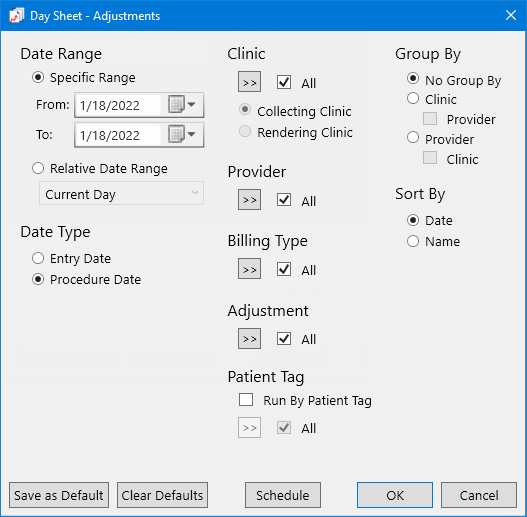Open the To date calendar picker
The image size is (527, 517).
182,135
